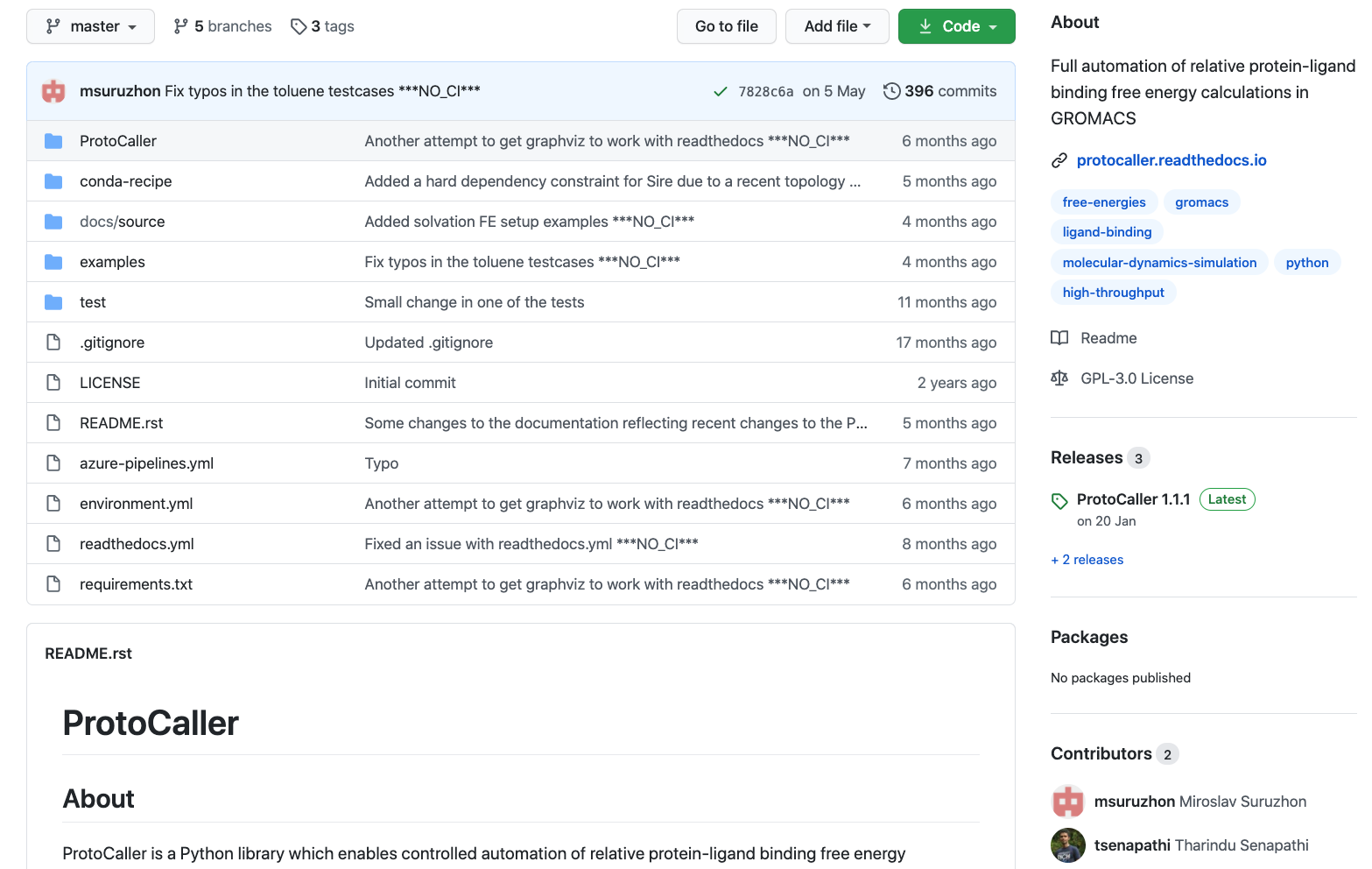
Task: Click the molecular-dynamics-simulation topic tag
Action: tap(1158, 263)
